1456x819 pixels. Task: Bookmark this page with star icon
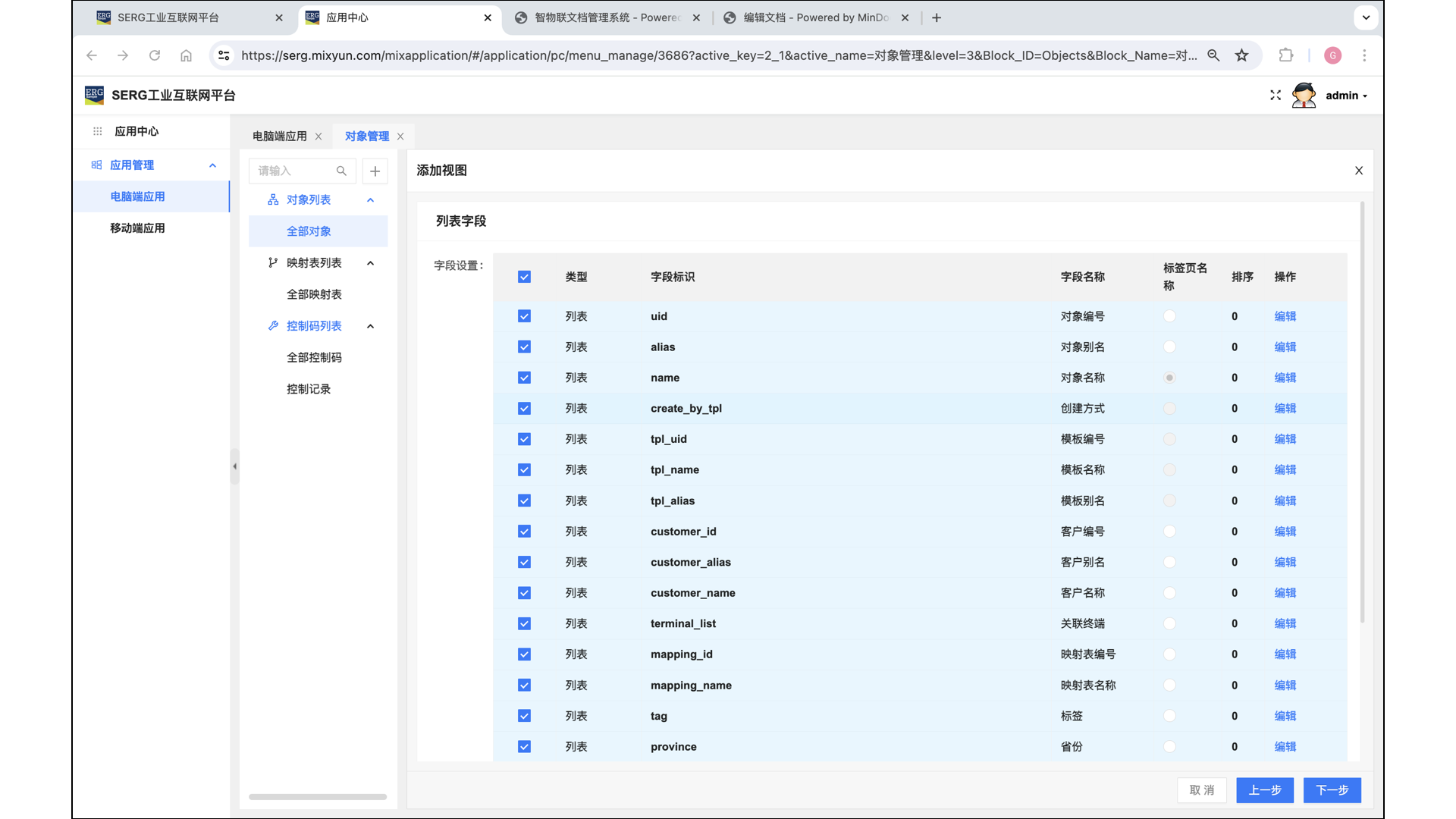[x=1241, y=55]
